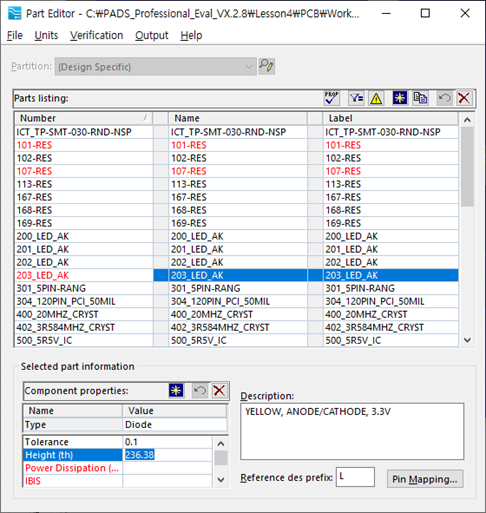Click the Power Dissipation property row

click(x=118, y=468)
